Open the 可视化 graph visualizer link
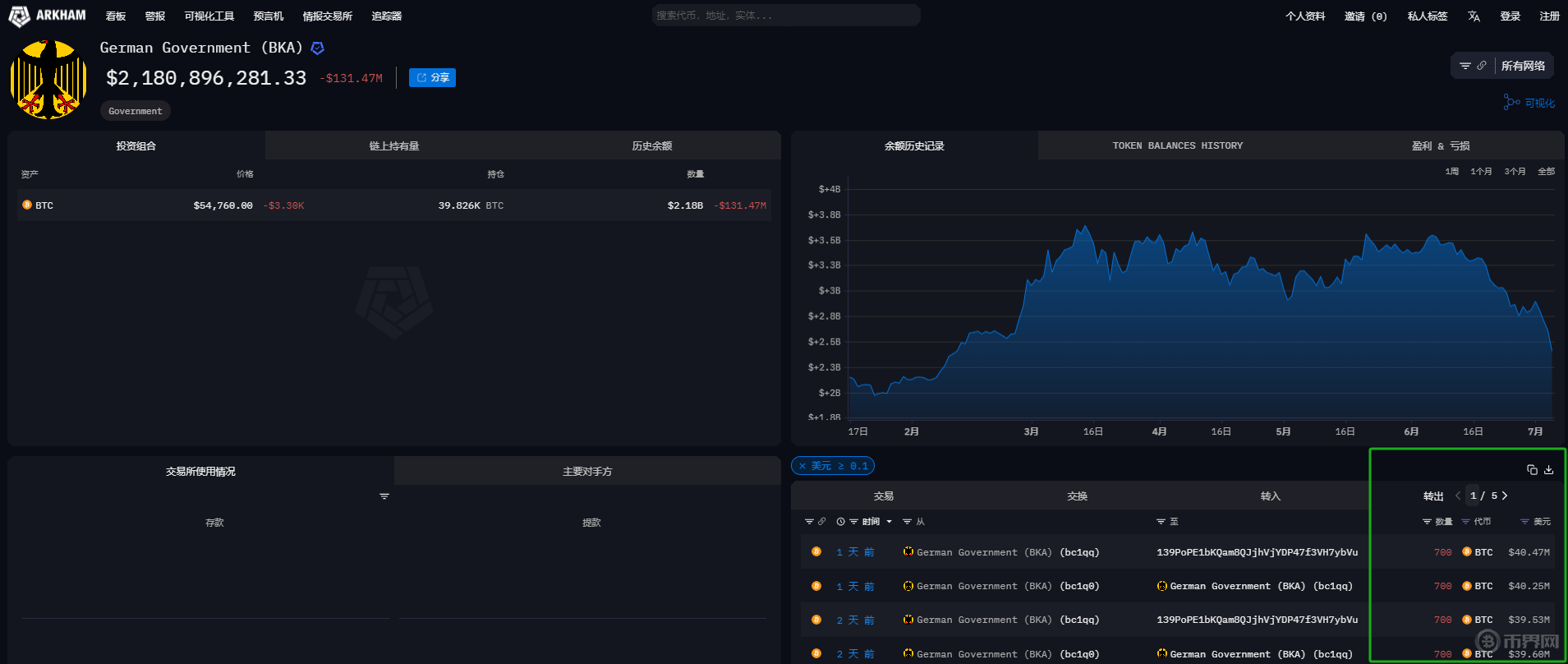 tap(1529, 103)
